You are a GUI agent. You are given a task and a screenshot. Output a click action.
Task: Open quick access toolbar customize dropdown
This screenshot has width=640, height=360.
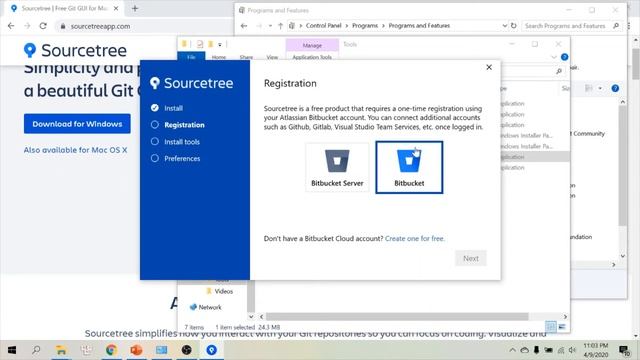click(x=220, y=44)
